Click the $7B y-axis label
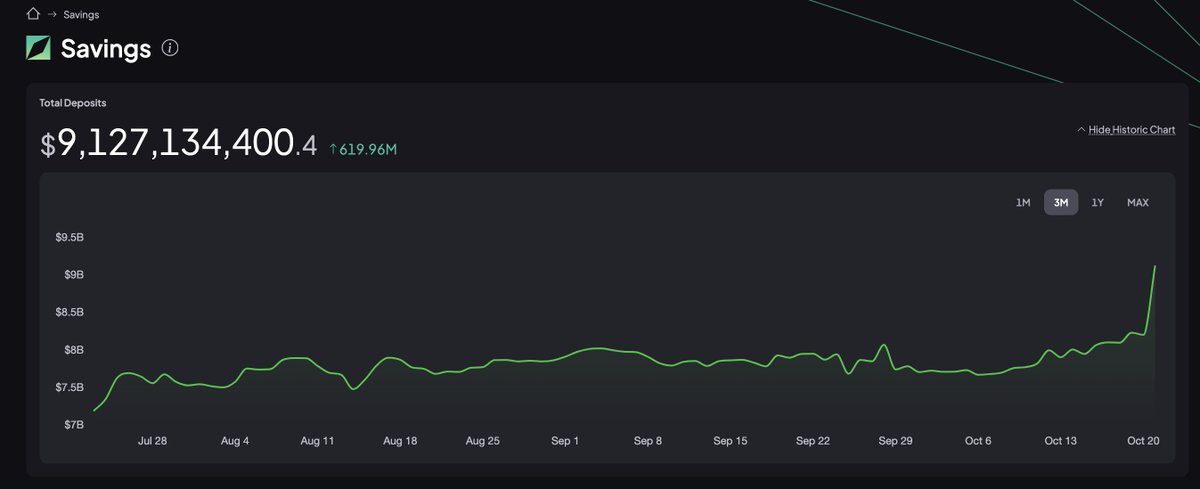 coord(73,425)
